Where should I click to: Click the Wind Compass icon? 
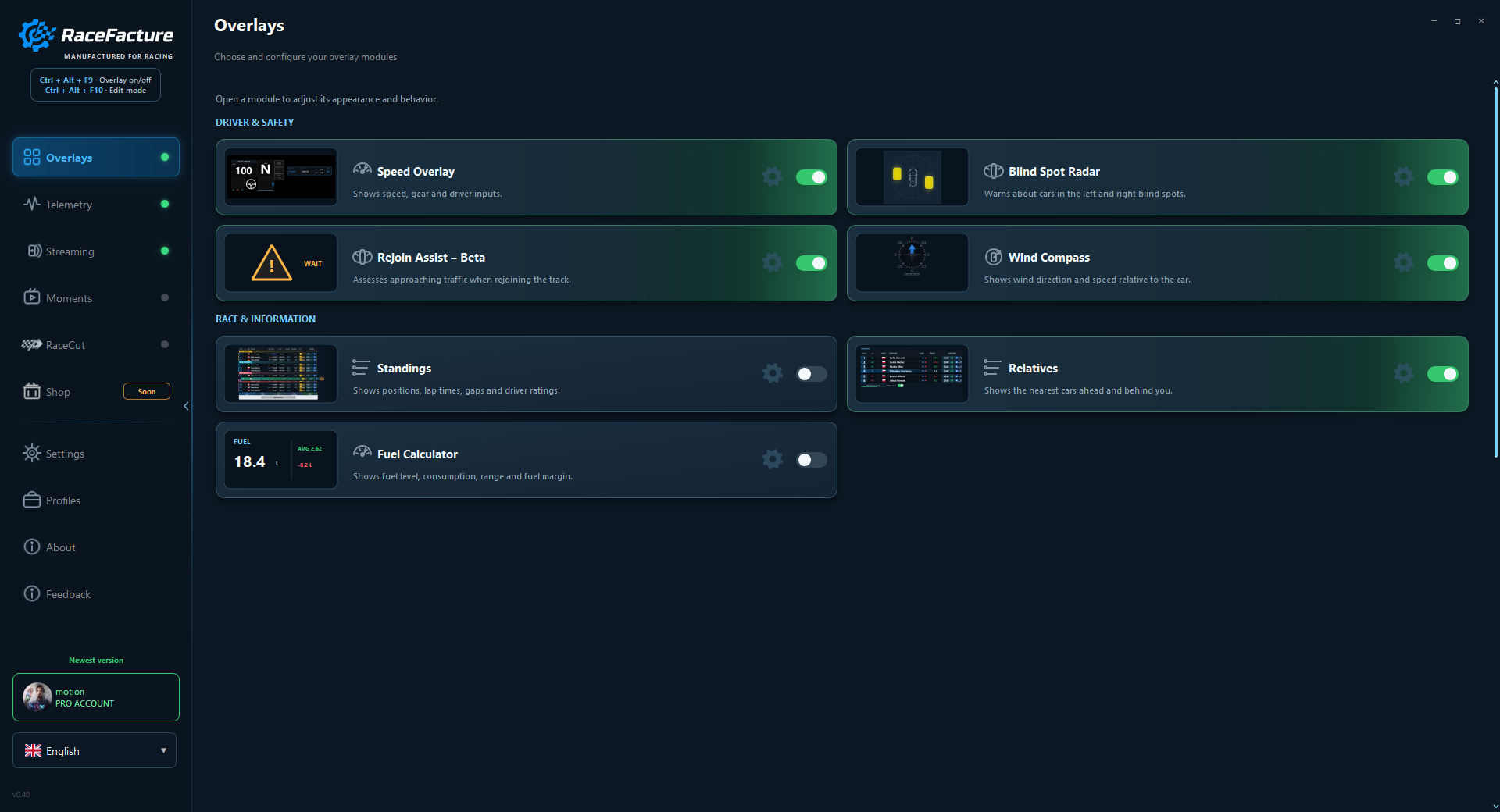993,257
